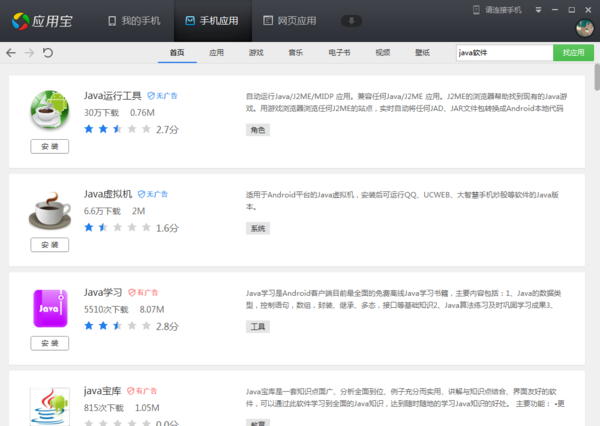Select the 视频 category tab
Image resolution: width=600 pixels, height=426 pixels.
[x=383, y=53]
